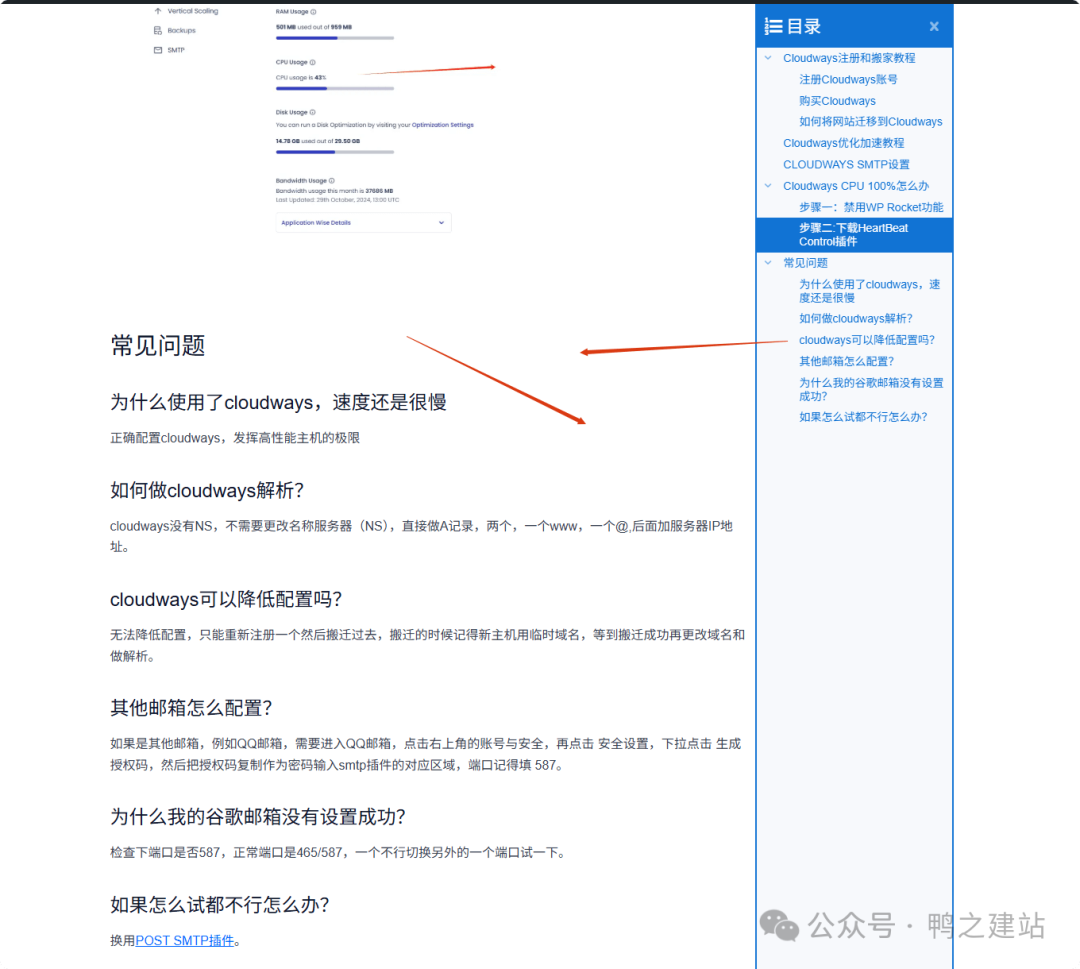The image size is (1080, 969).
Task: Click text 14.78 GB used out of 29.50 GB
Action: pyautogui.click(x=318, y=140)
